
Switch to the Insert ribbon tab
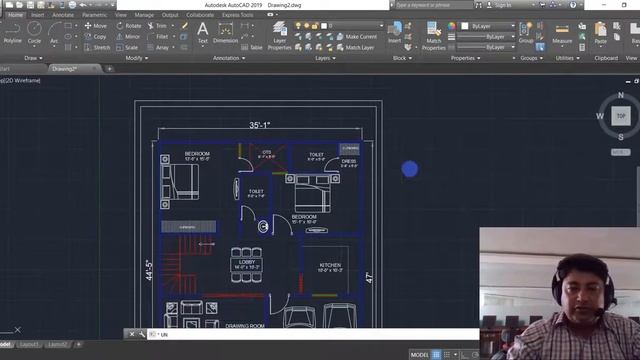click(38, 15)
